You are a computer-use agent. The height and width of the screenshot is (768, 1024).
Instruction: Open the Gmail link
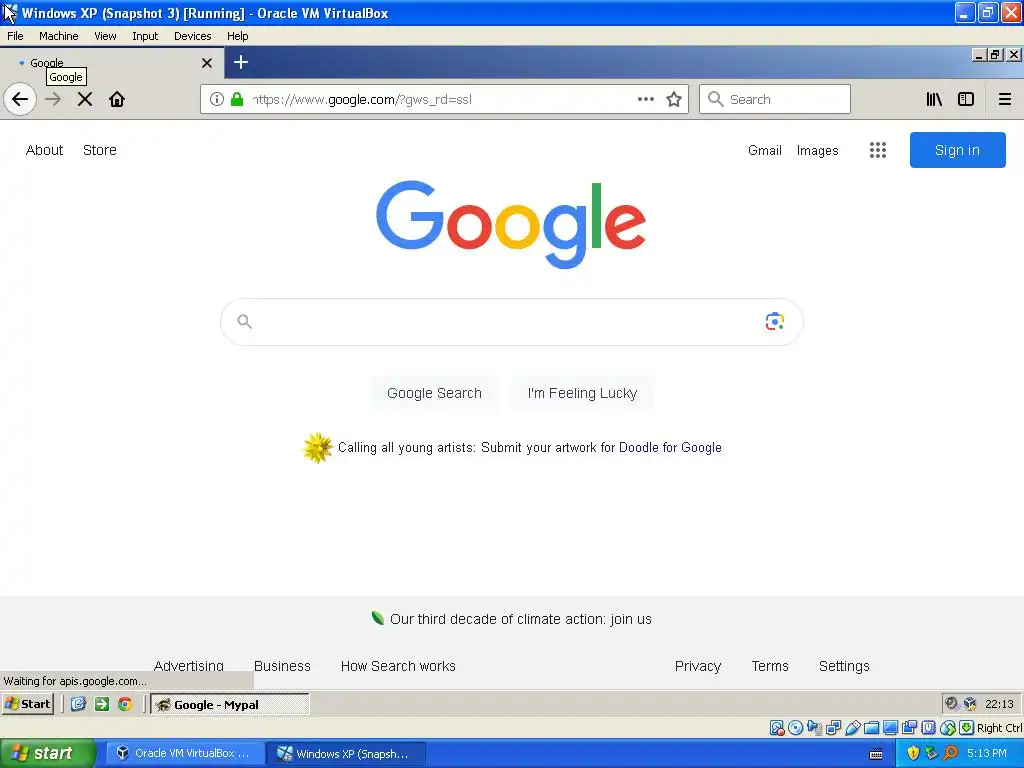[765, 150]
